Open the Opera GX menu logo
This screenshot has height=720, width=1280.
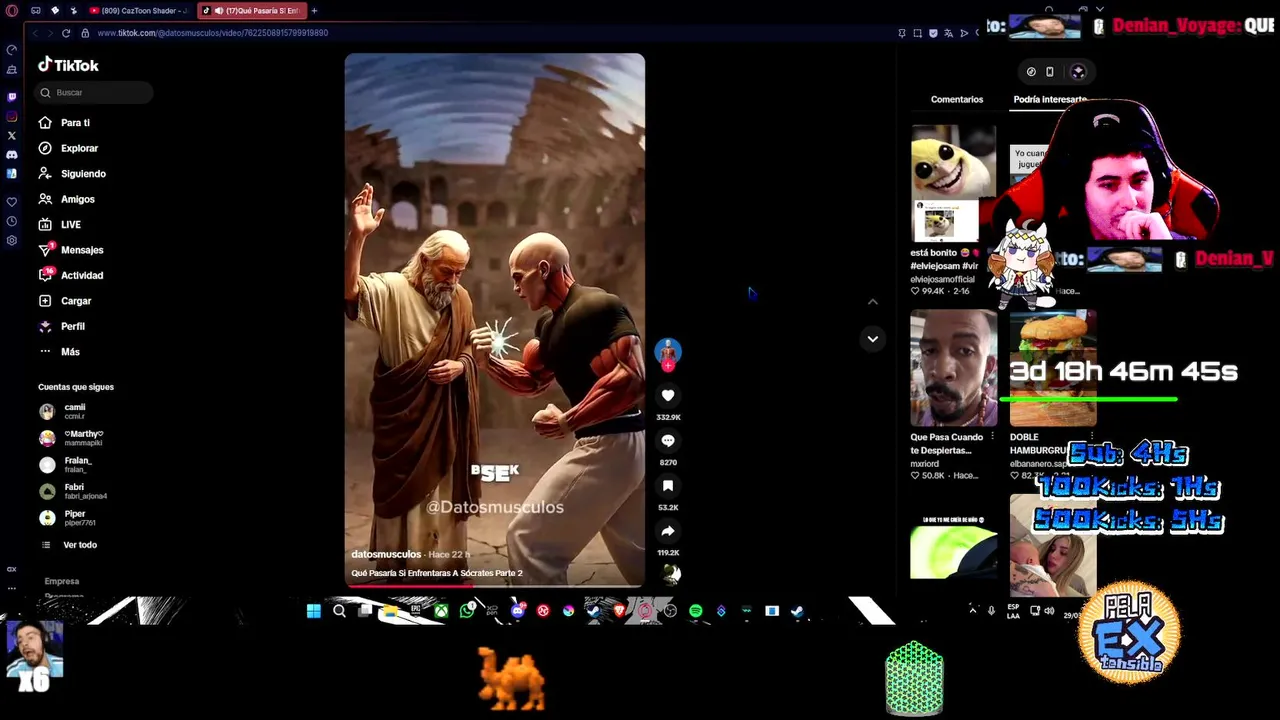tap(12, 10)
